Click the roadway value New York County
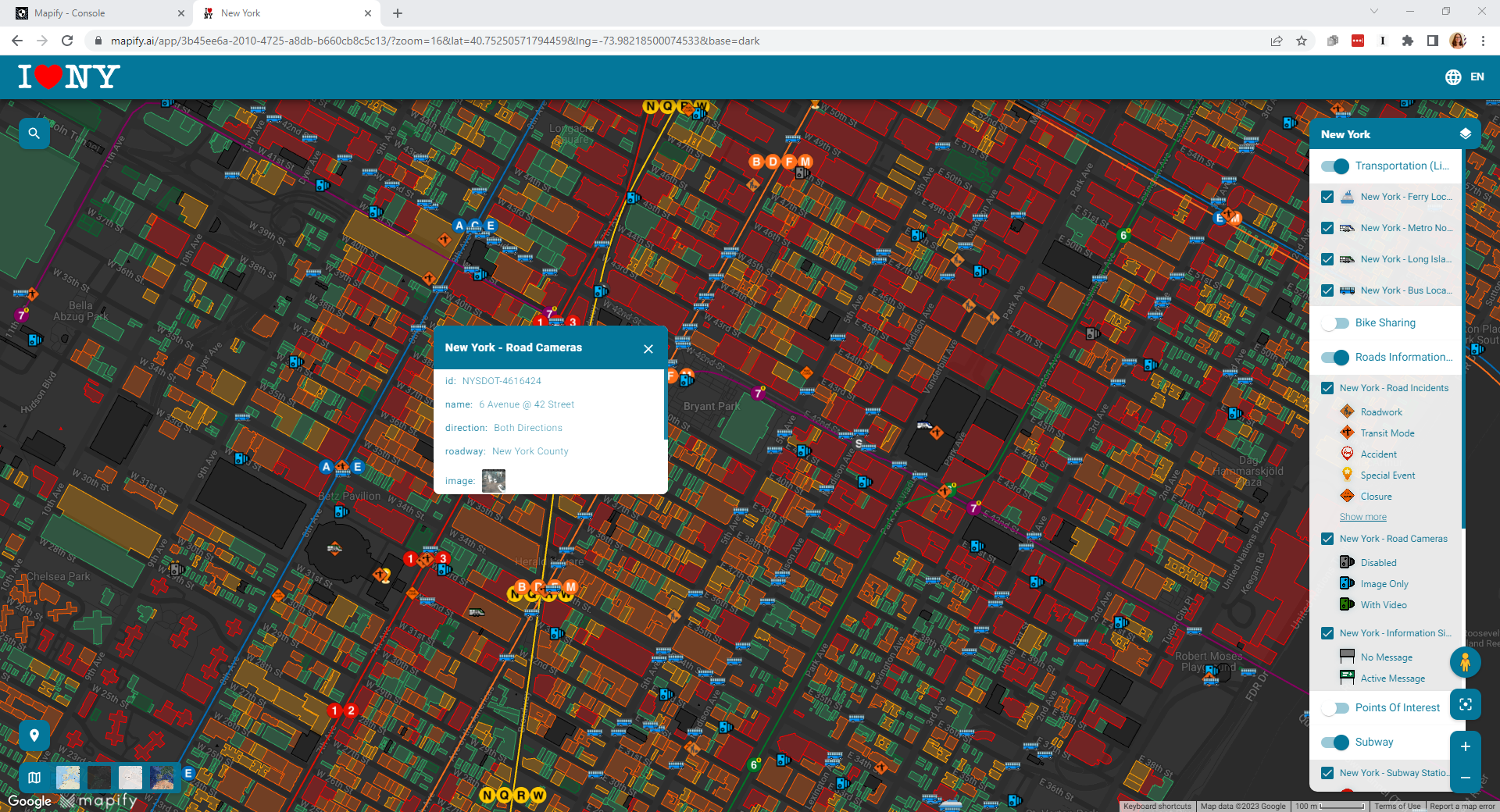The height and width of the screenshot is (812, 1500). click(x=530, y=451)
